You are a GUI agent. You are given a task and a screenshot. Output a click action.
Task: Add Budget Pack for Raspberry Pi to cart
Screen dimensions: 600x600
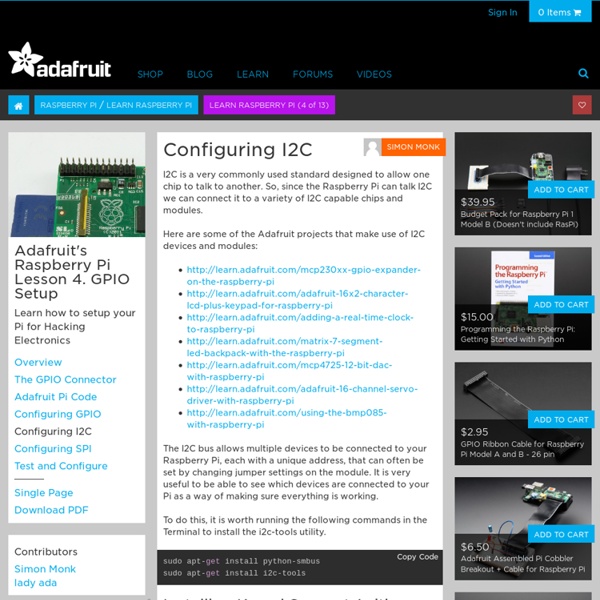[x=561, y=190]
